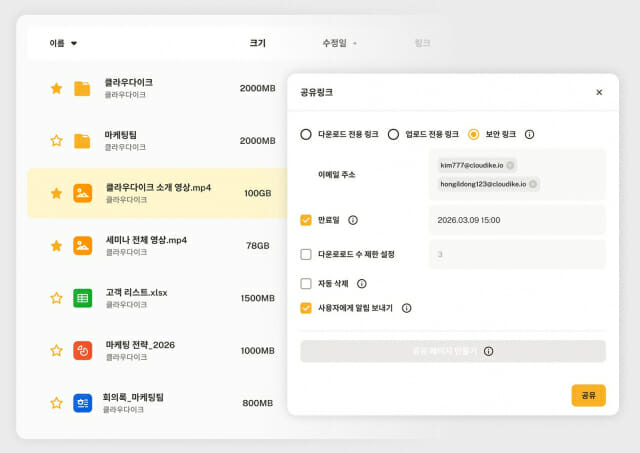Open the 클라우다이크 folder icon
This screenshot has height=453, width=640.
pyautogui.click(x=82, y=88)
